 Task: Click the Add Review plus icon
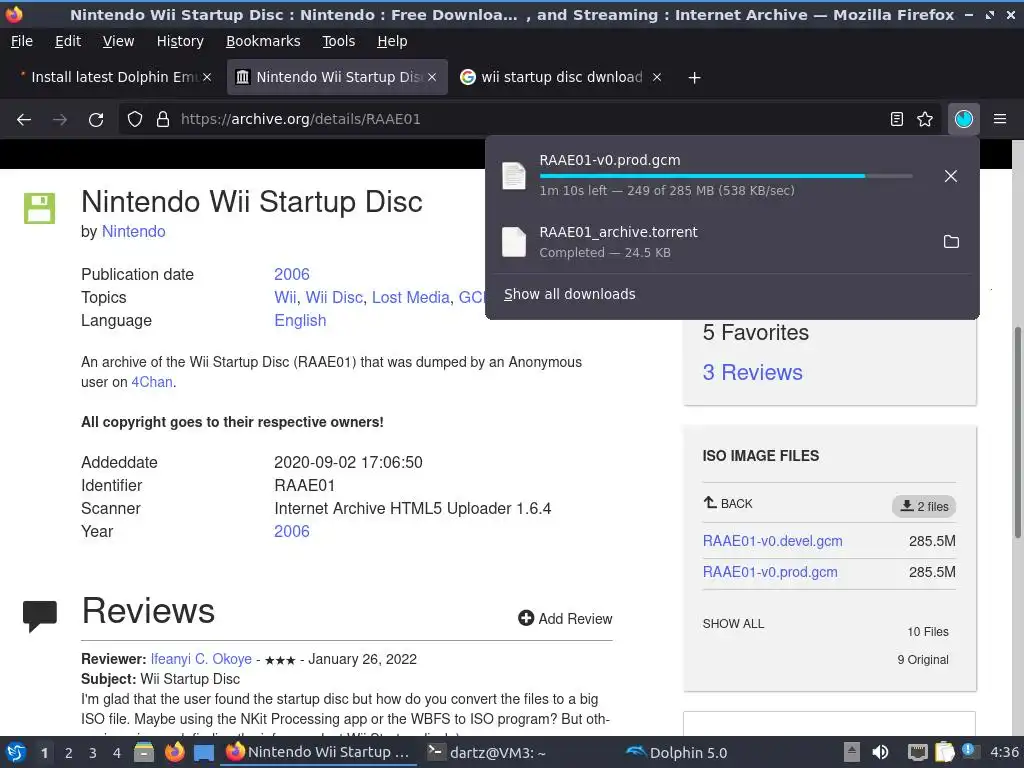coord(526,618)
